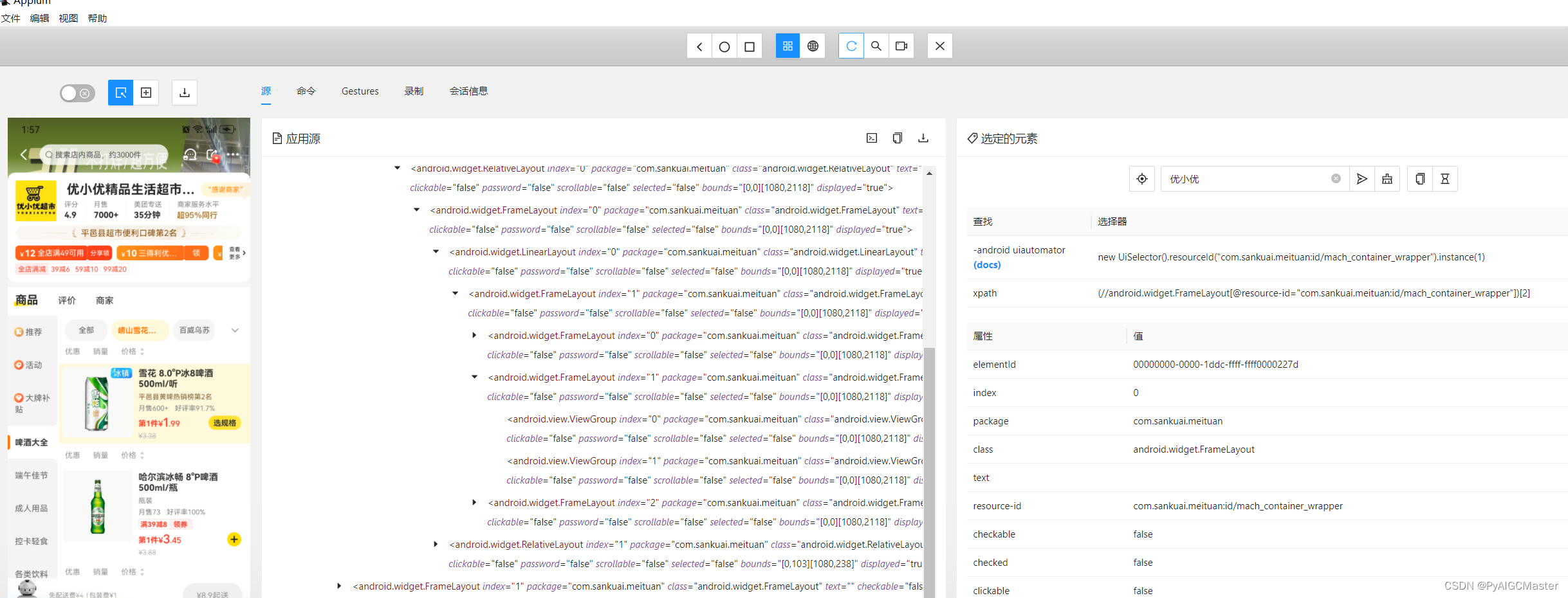
Task: Tap 商品 tab in the device screenshot
Action: 26,300
